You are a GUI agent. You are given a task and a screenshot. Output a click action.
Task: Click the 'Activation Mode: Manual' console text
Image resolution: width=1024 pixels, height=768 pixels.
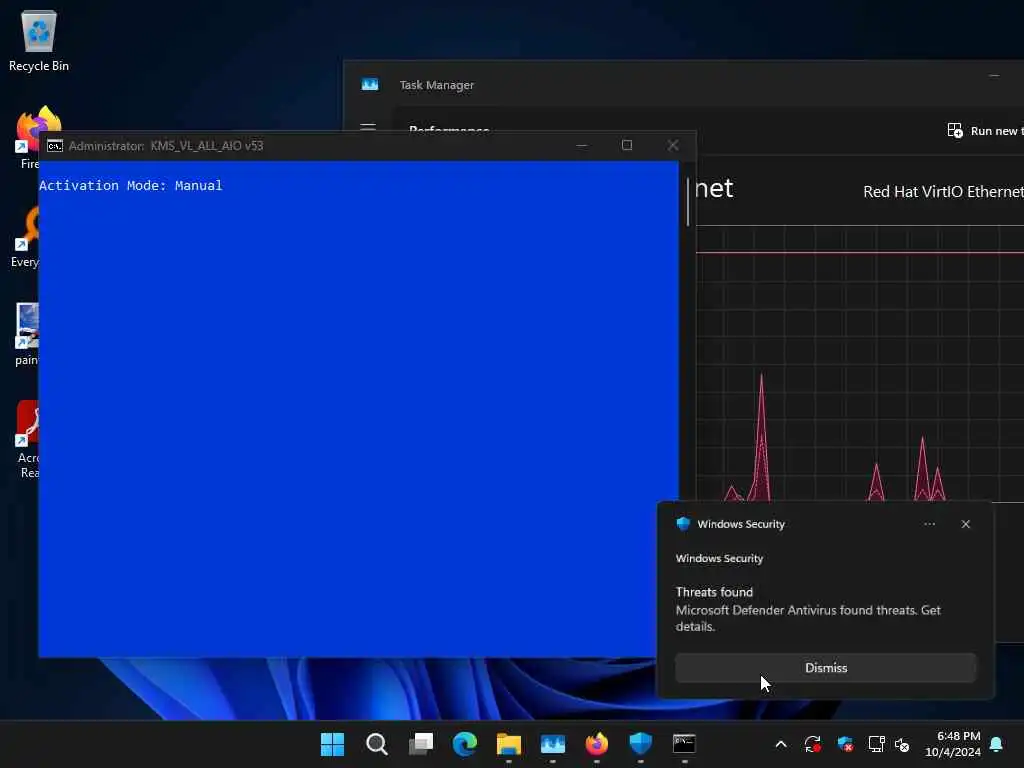pos(131,185)
